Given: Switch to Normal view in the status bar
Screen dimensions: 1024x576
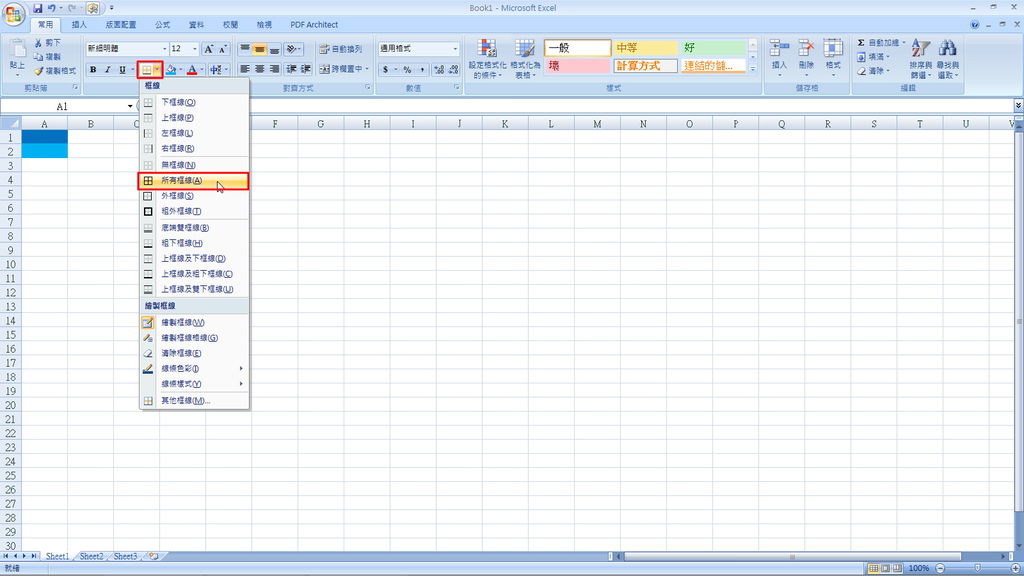Looking at the screenshot, I should [x=873, y=568].
